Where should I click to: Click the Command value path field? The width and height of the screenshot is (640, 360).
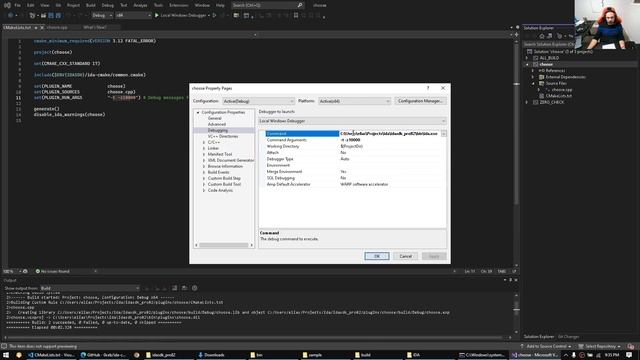[389, 133]
